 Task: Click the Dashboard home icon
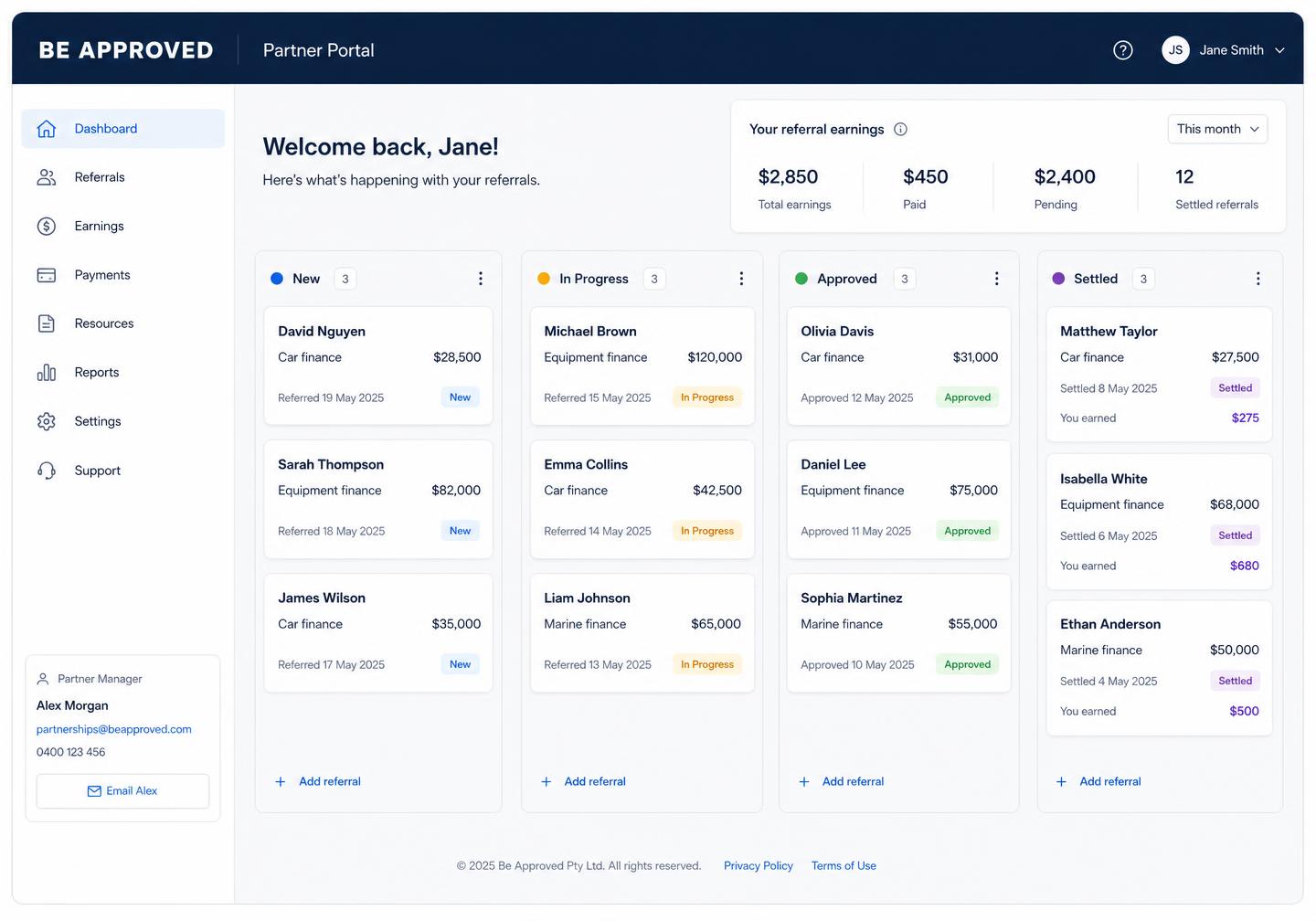[x=47, y=129]
